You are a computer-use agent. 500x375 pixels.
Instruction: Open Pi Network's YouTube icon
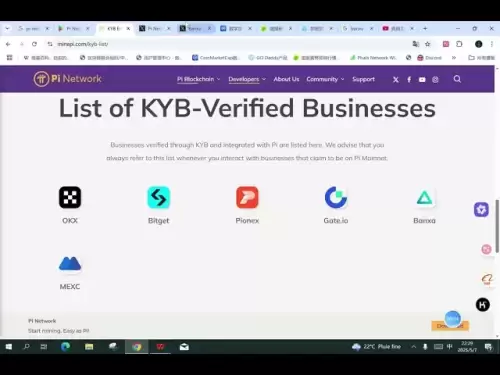tap(422, 80)
